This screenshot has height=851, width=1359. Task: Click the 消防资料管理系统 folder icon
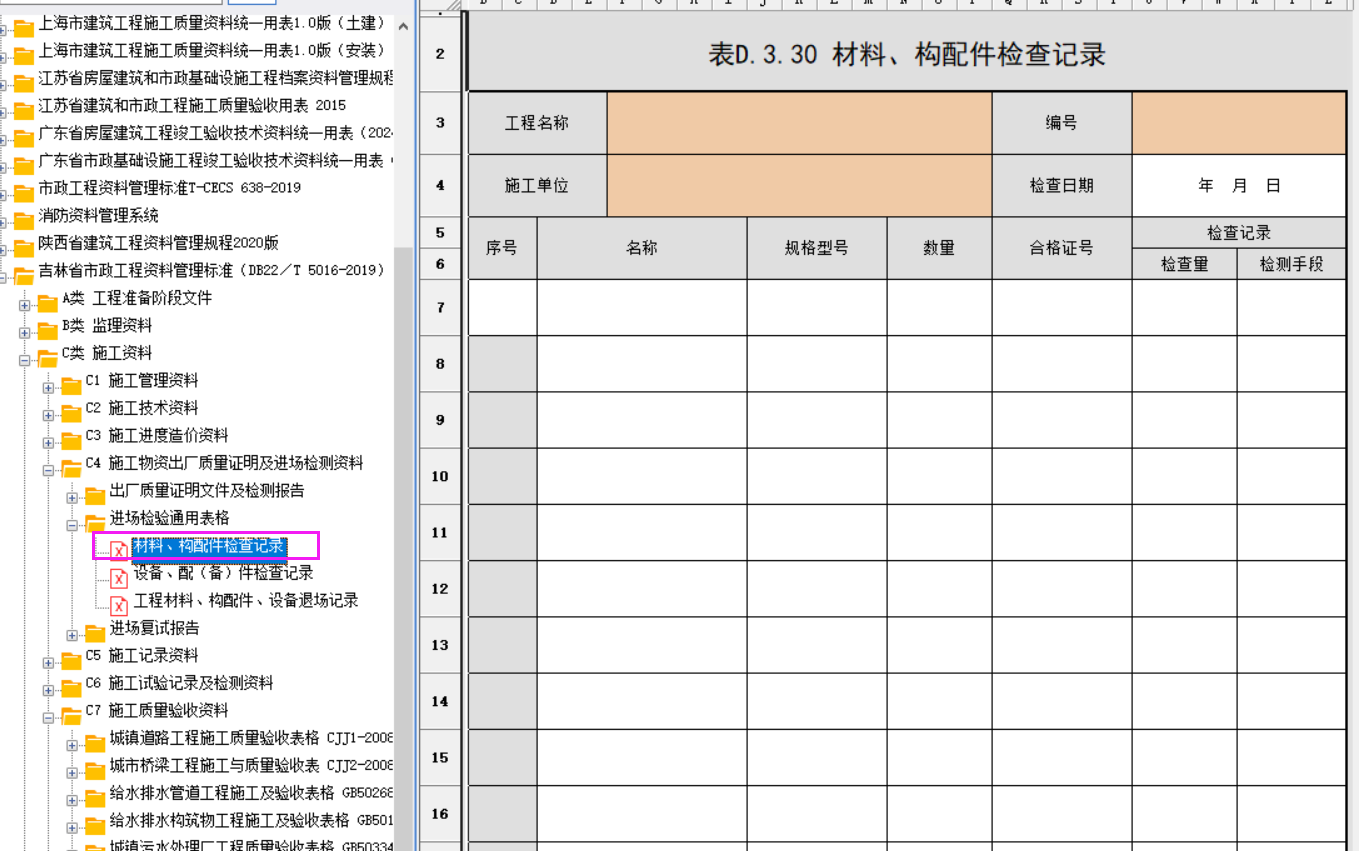pos(23,218)
